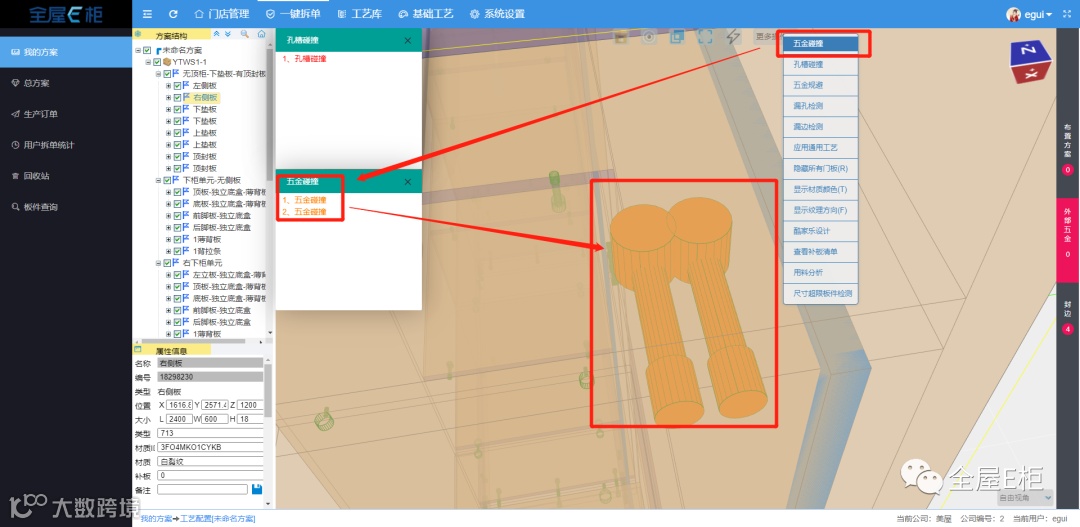Click the lightning bolt icon in viewport toolbar
1080x527 pixels.
tap(733, 37)
